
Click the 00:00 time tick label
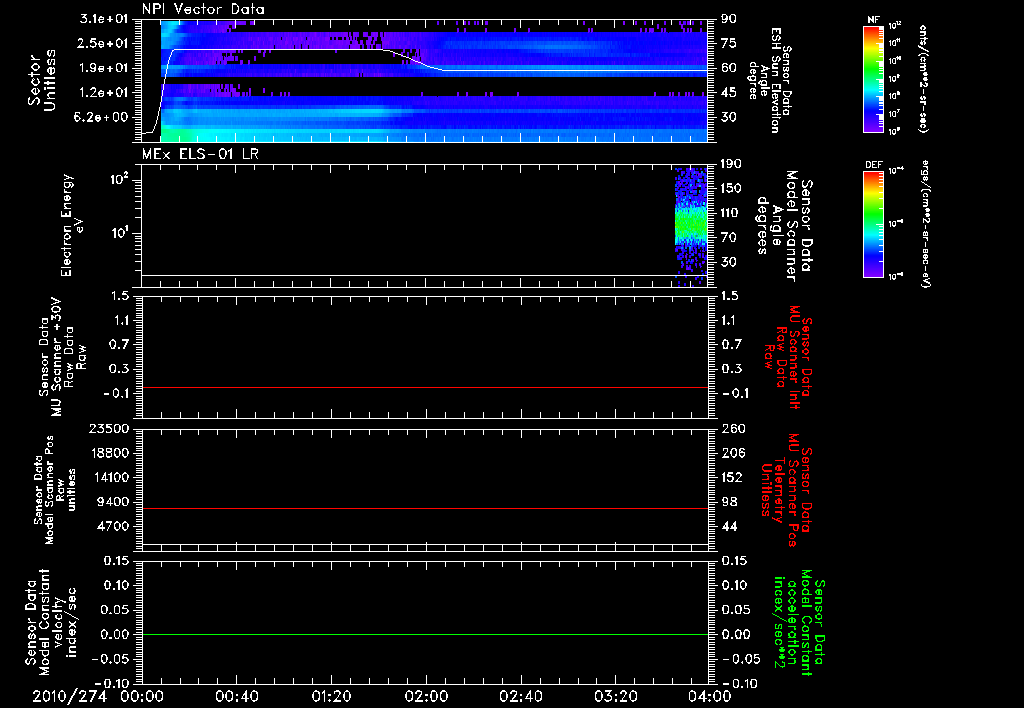coord(142,696)
